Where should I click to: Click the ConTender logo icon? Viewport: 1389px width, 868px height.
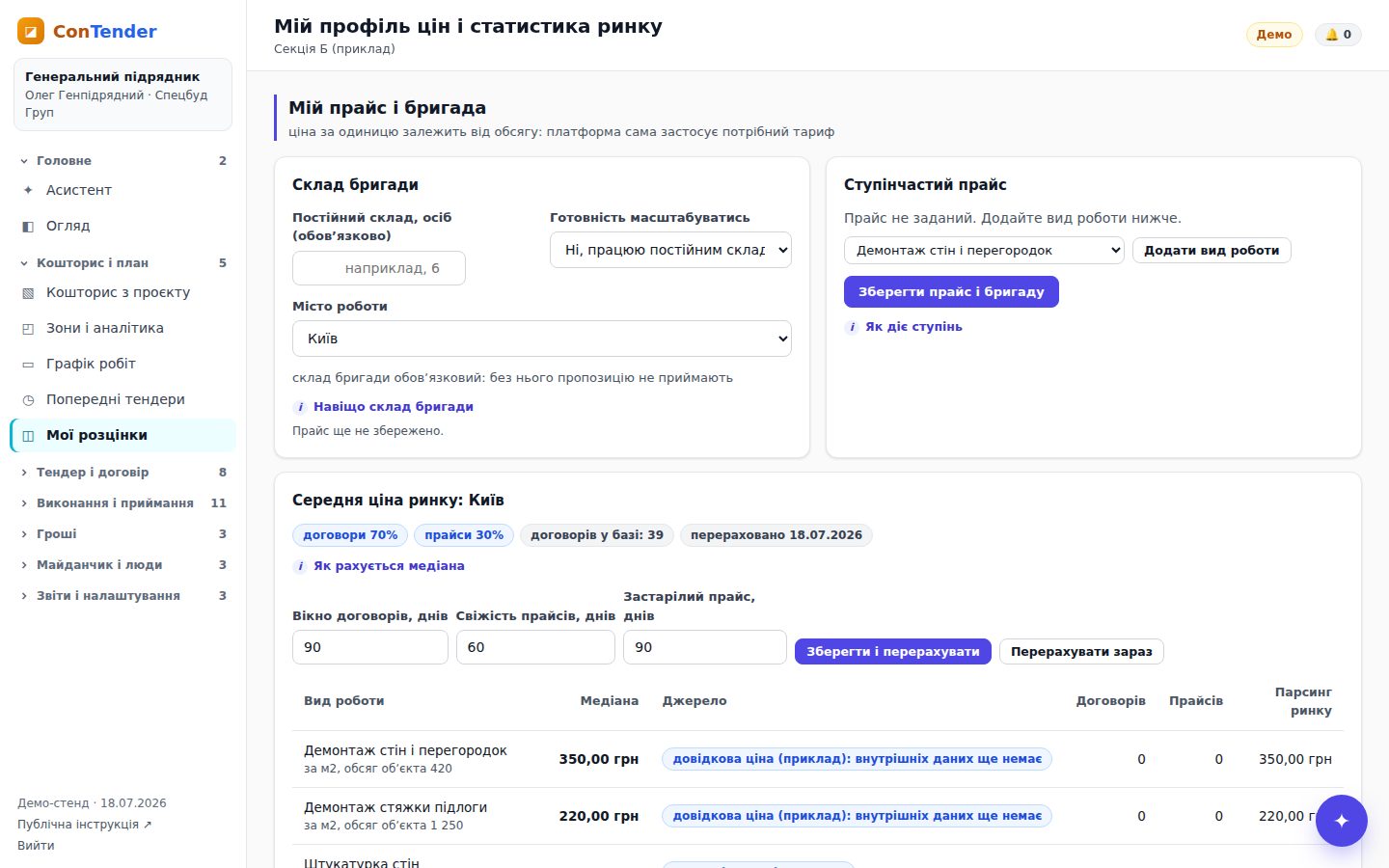[31, 31]
